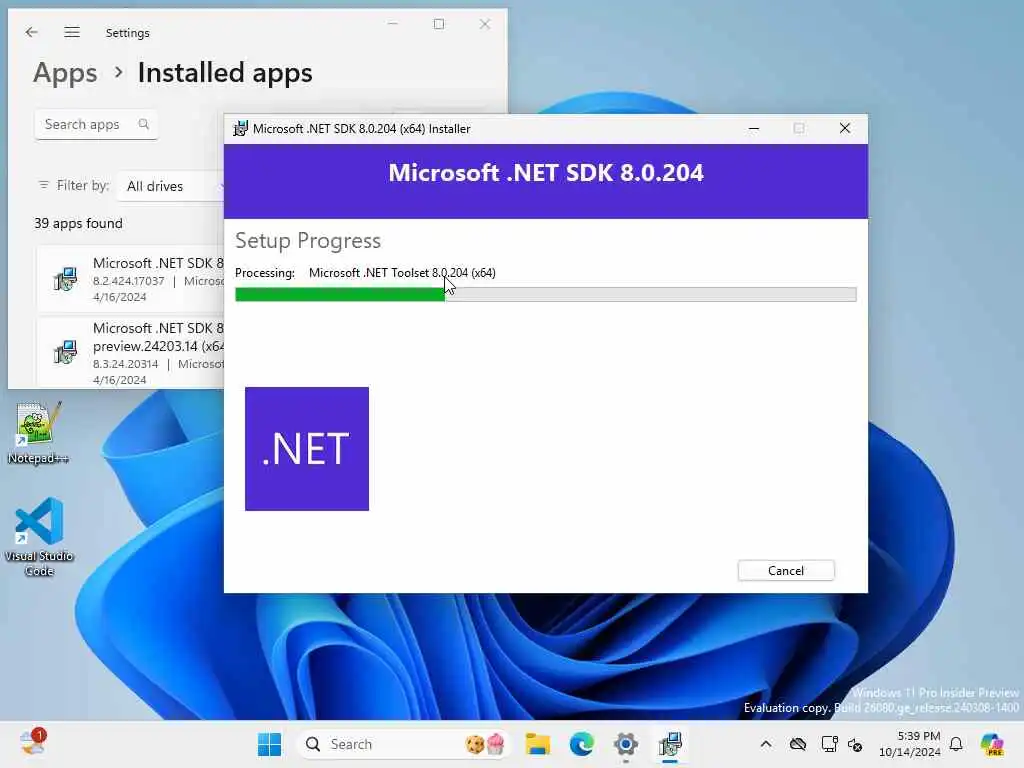This screenshot has height=768, width=1024.
Task: Click the installer icon in the taskbar
Action: click(669, 744)
